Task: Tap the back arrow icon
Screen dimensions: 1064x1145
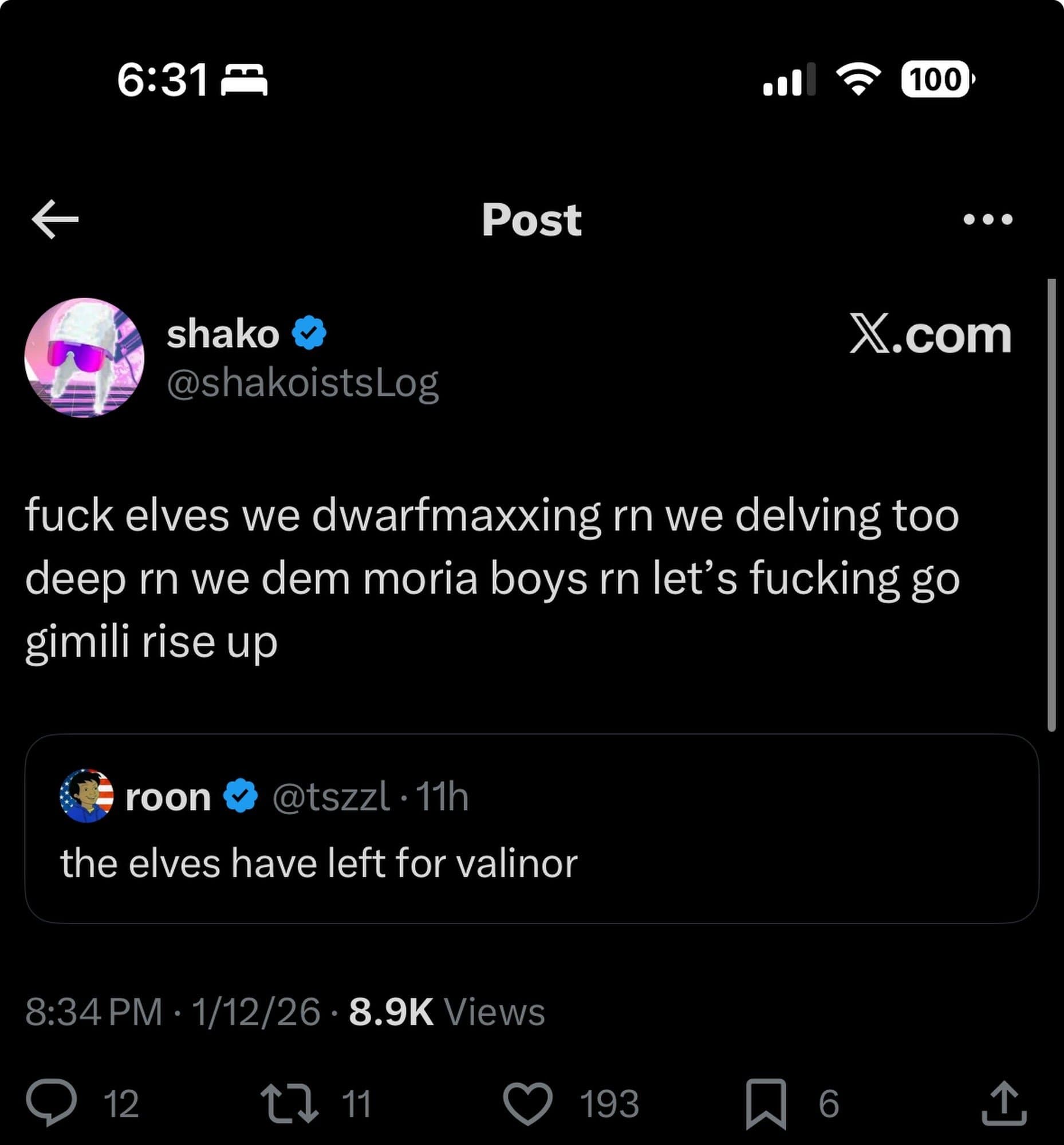Action: [x=56, y=219]
